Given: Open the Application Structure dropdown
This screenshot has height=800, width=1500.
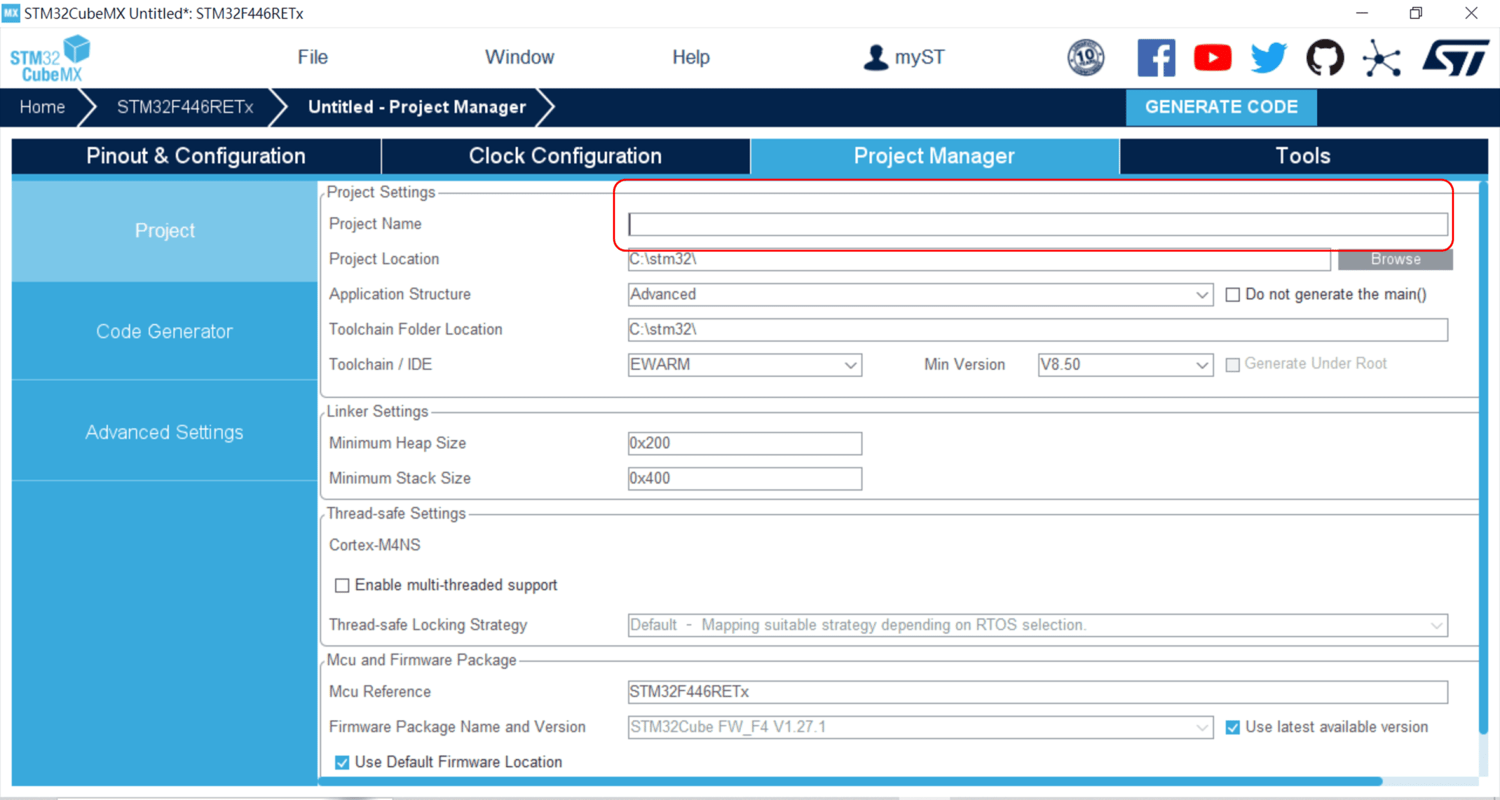Looking at the screenshot, I should coord(920,295).
